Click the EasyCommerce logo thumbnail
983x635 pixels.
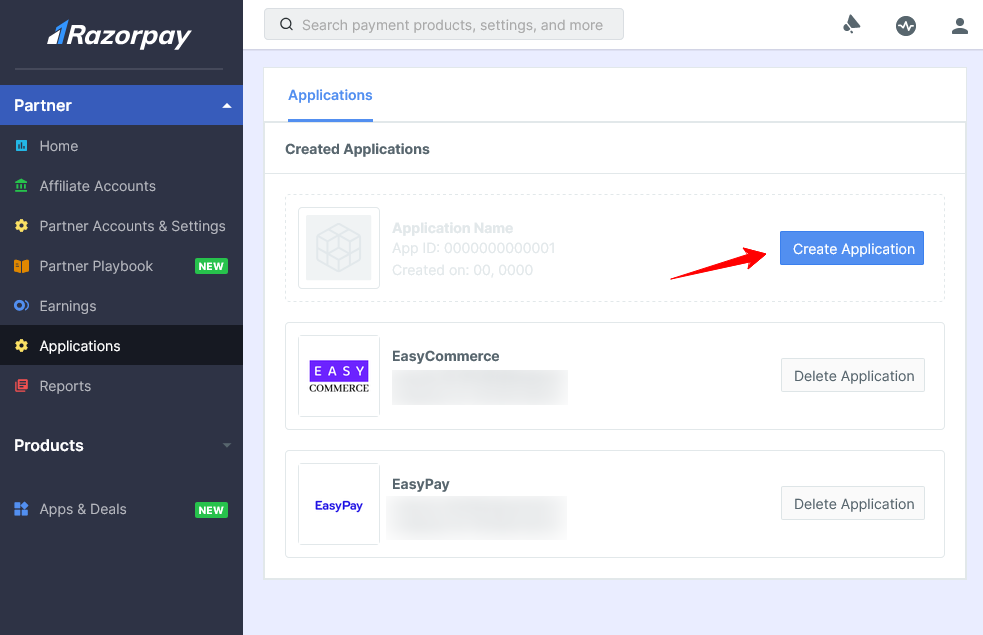339,376
